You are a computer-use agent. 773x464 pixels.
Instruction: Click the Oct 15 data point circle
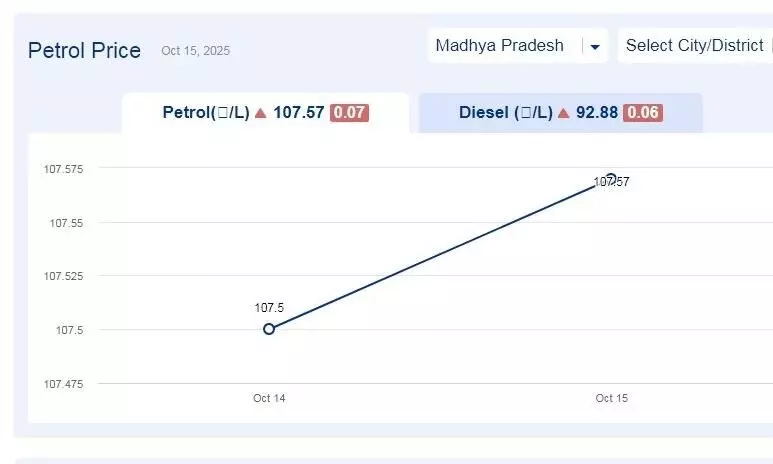coord(611,179)
